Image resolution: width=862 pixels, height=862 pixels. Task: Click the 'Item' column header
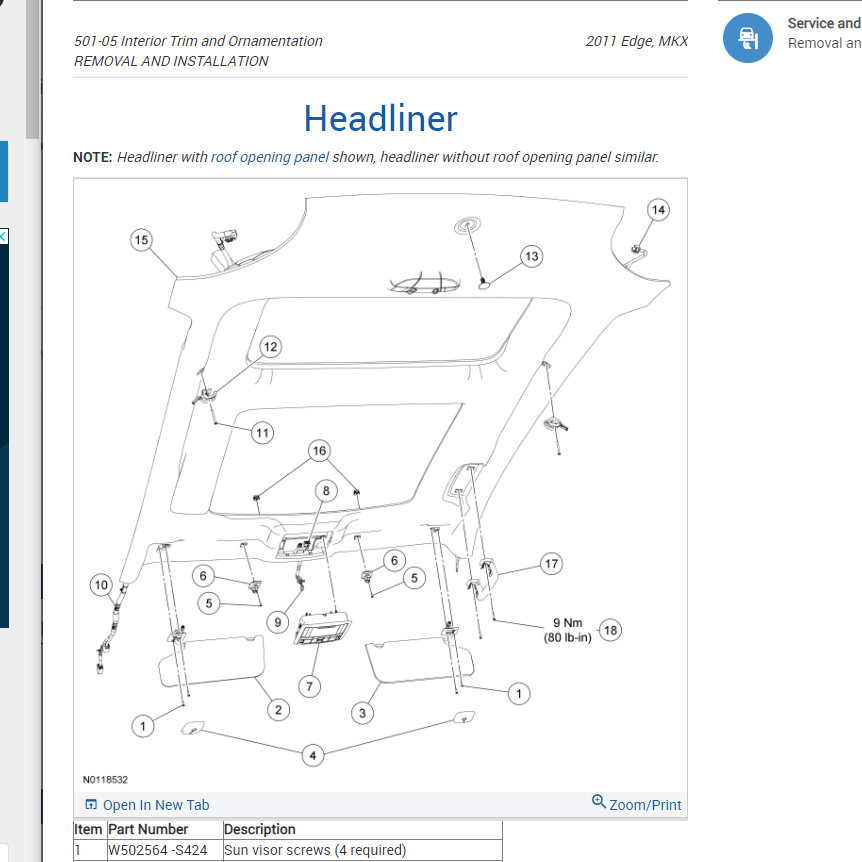point(89,830)
